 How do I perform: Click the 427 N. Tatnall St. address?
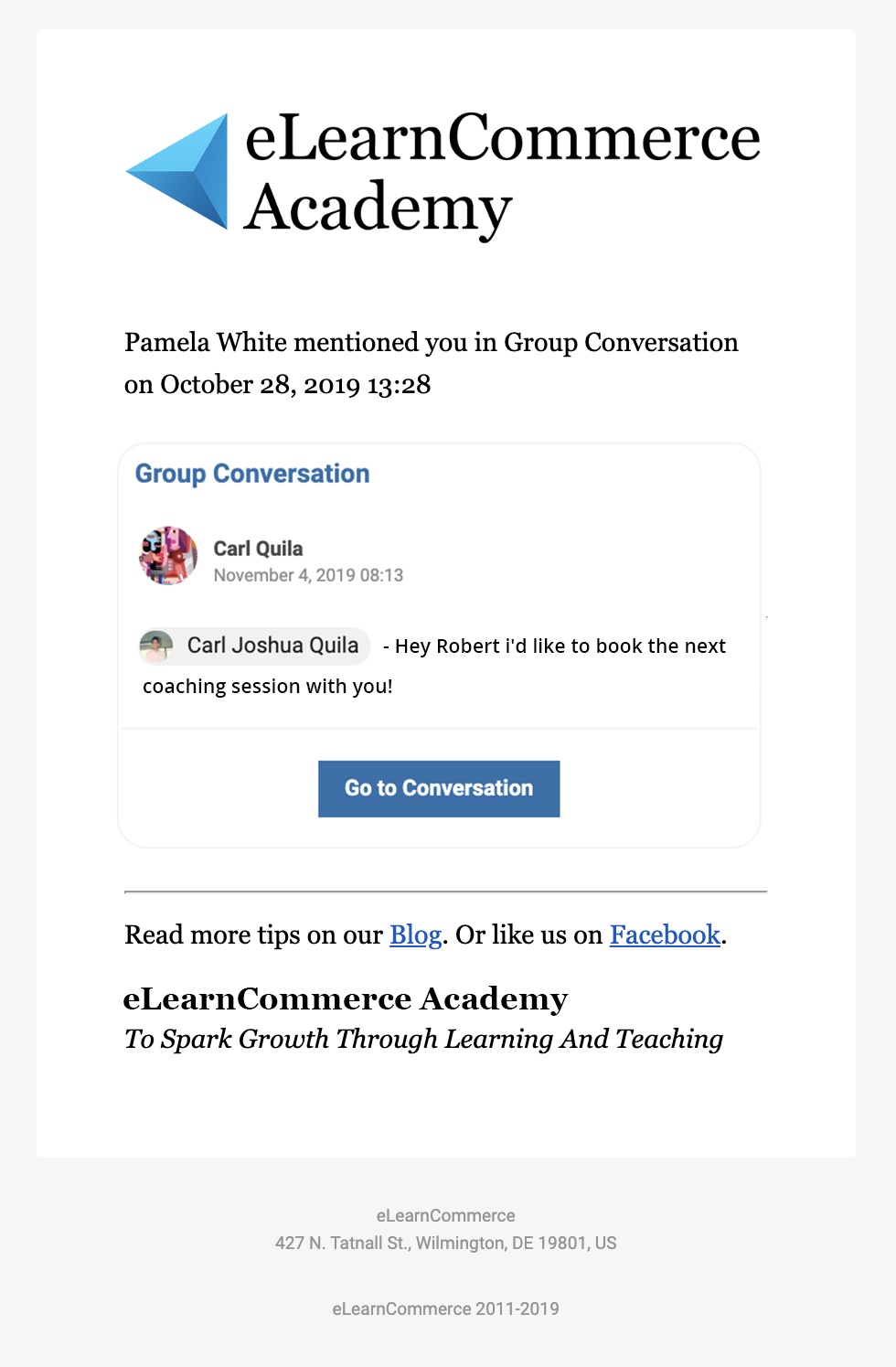[445, 1243]
